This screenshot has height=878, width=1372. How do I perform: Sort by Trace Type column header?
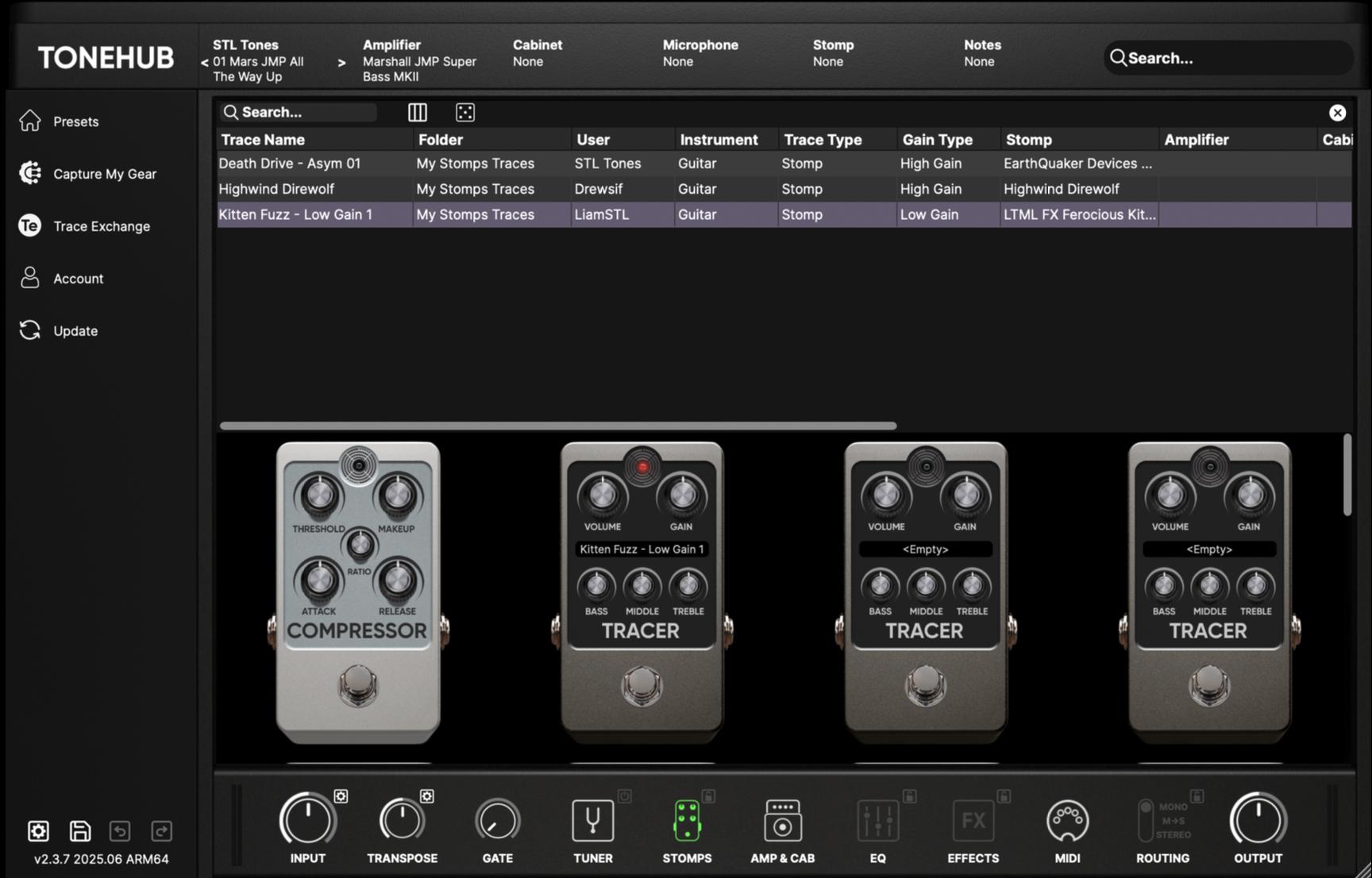click(x=837, y=140)
